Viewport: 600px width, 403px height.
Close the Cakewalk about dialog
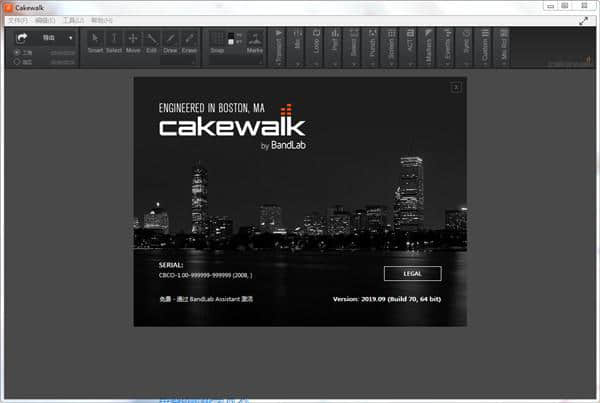(x=456, y=87)
